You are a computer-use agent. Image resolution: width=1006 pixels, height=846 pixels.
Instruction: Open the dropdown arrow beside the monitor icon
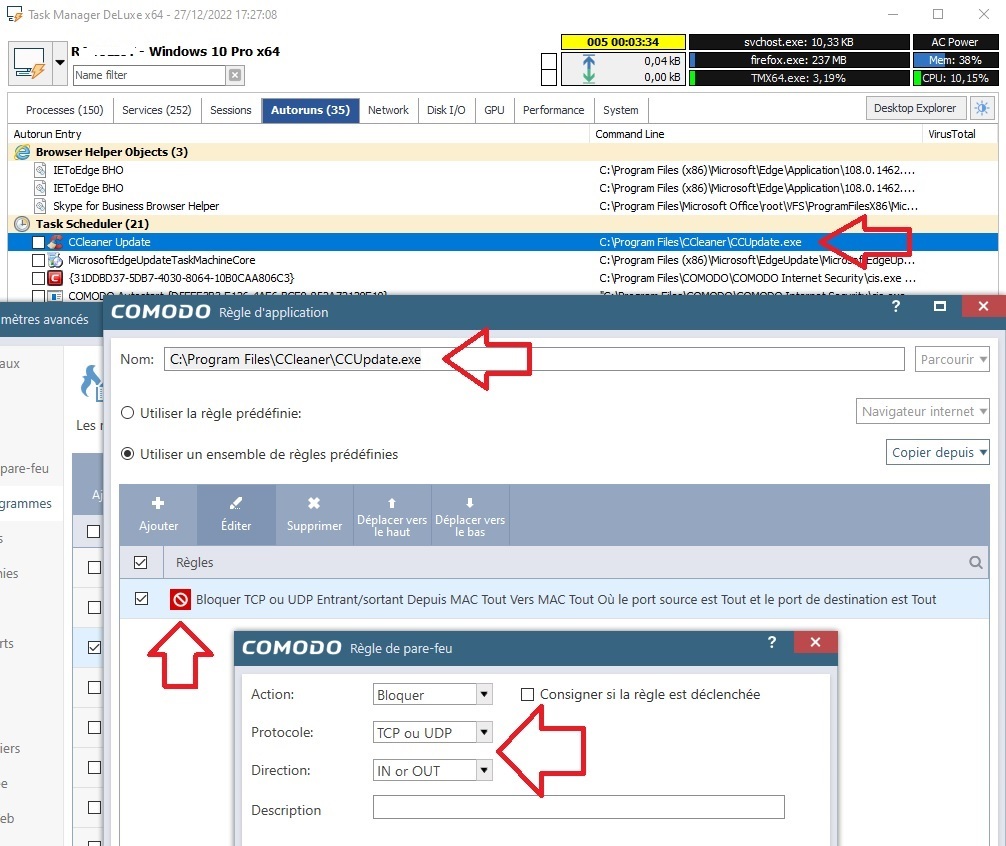tap(60, 63)
